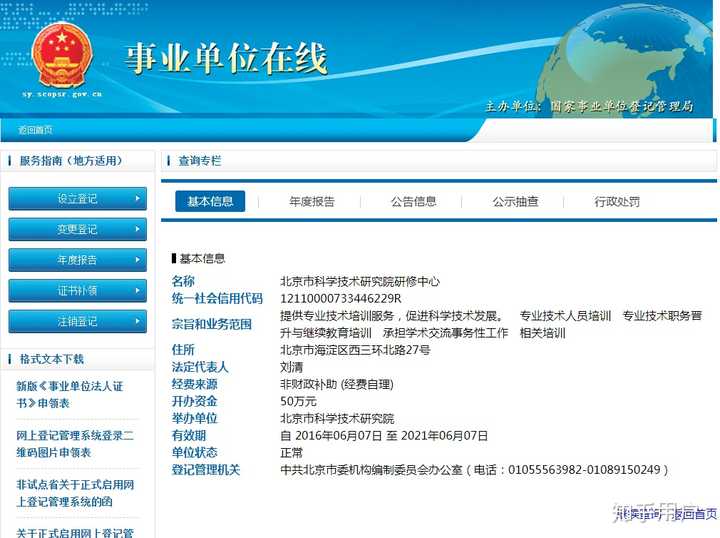Switch to the 年度报告 tab

(x=312, y=202)
